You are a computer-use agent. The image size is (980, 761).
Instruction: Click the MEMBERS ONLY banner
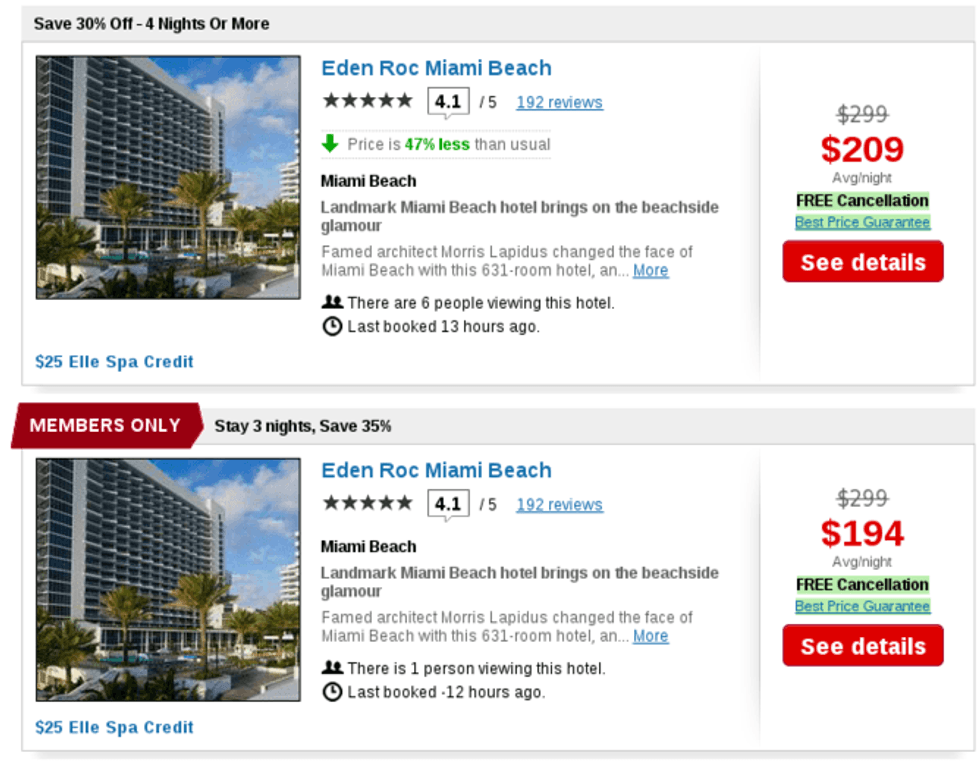(105, 426)
